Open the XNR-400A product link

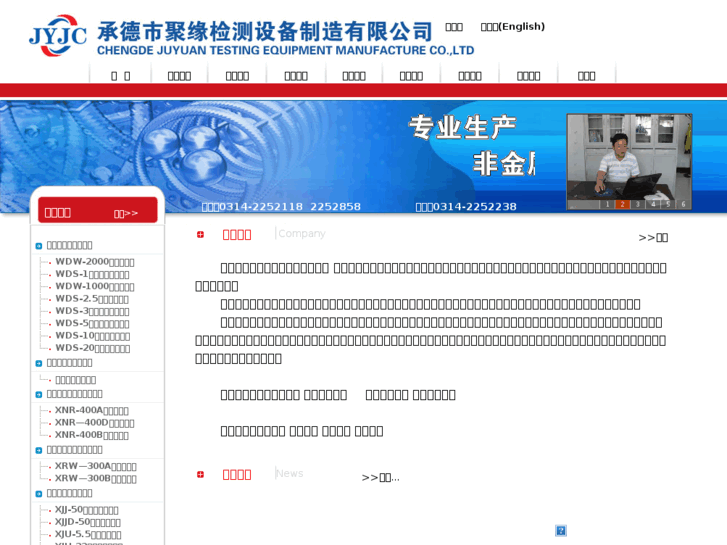pyautogui.click(x=92, y=410)
